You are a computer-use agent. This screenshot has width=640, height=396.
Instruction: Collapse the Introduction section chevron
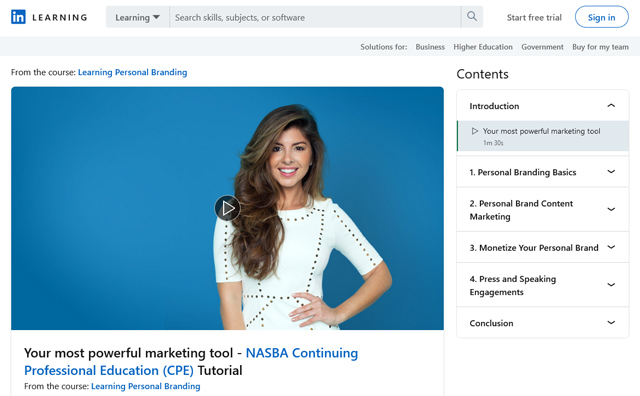click(611, 106)
